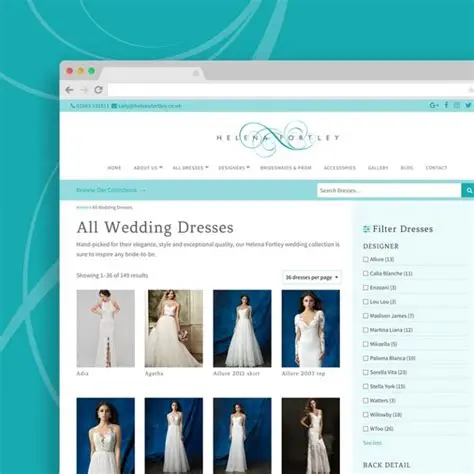Reload the page with refresh icon
Image resolution: width=474 pixels, height=474 pixels.
click(x=98, y=90)
